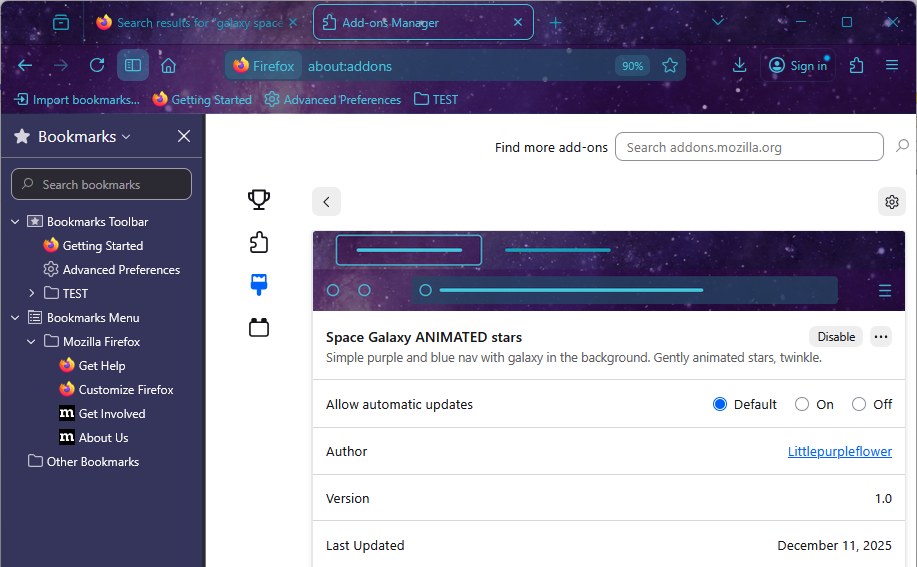Collapse the Bookmarks Toolbar folder

point(15,222)
